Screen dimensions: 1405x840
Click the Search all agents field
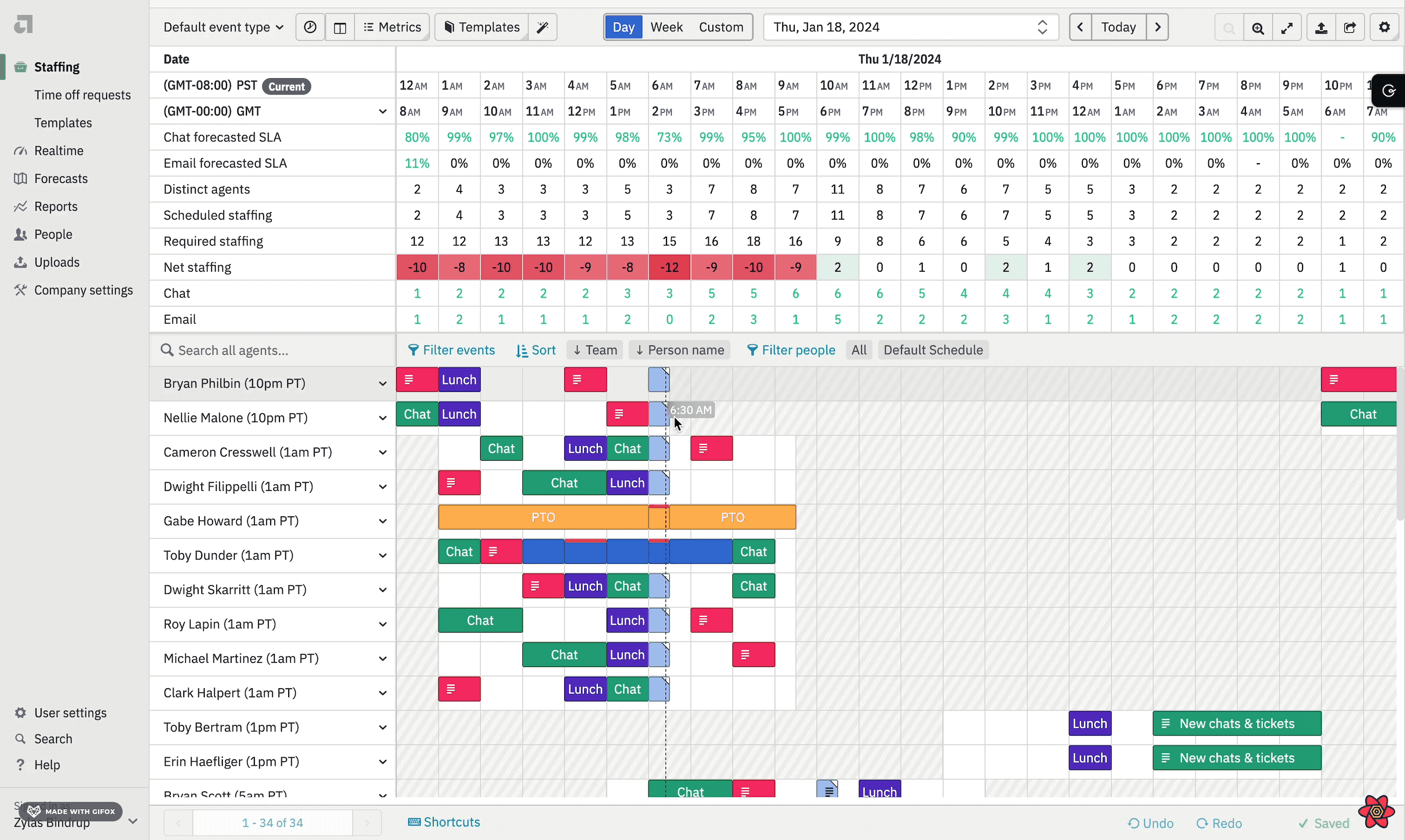click(272, 351)
